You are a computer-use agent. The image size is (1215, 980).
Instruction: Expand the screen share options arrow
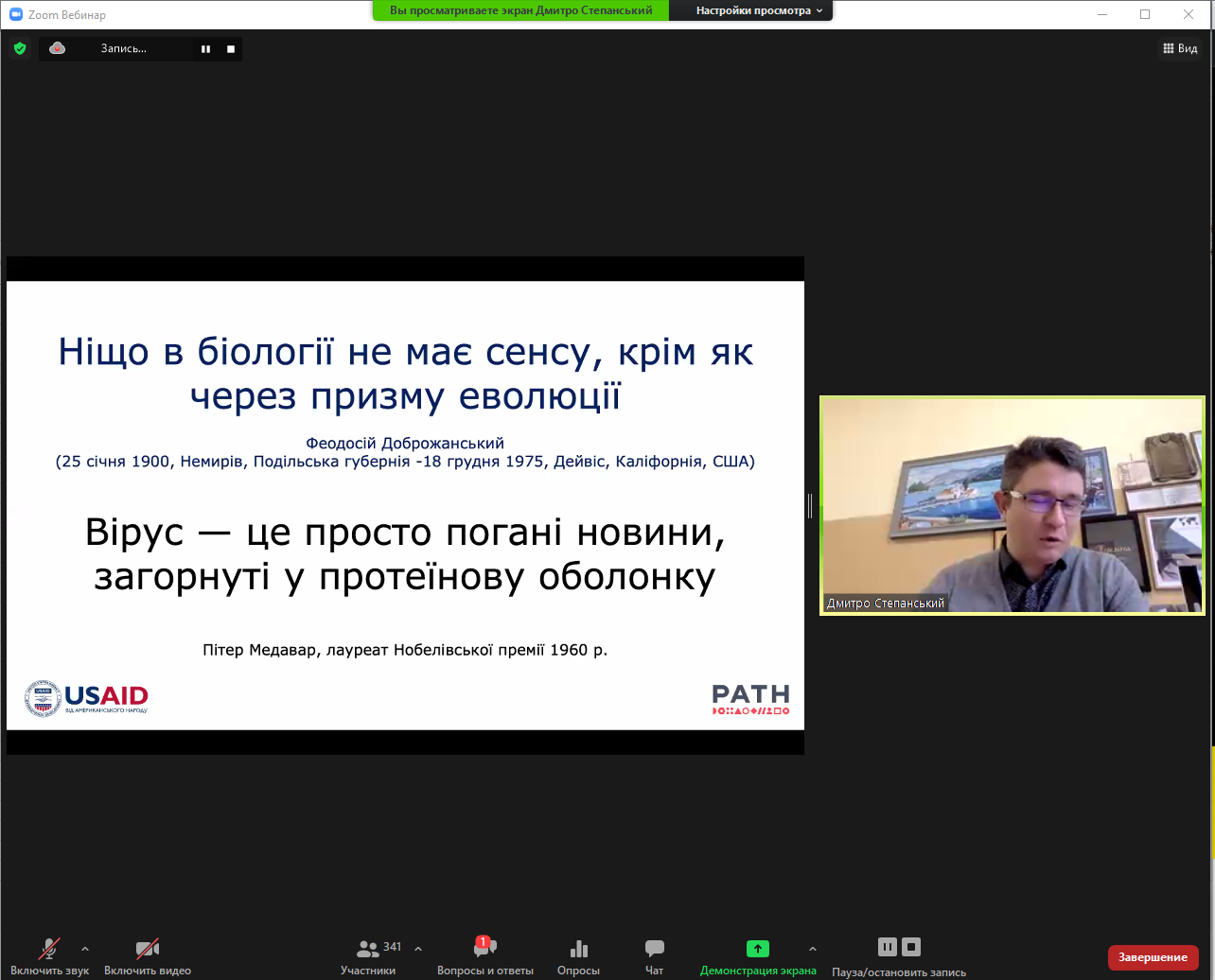coord(812,949)
